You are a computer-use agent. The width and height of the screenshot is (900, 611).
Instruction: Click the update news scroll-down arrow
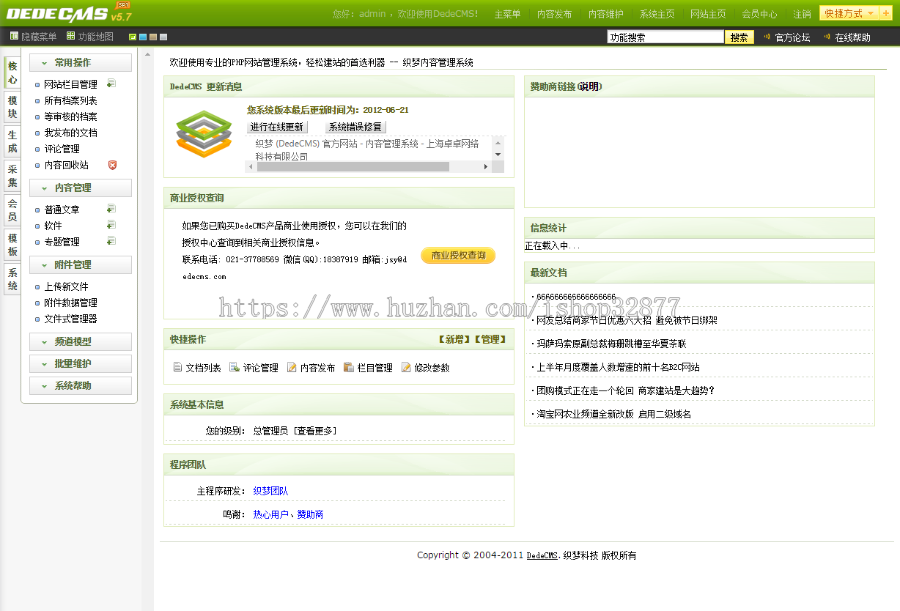[x=498, y=154]
